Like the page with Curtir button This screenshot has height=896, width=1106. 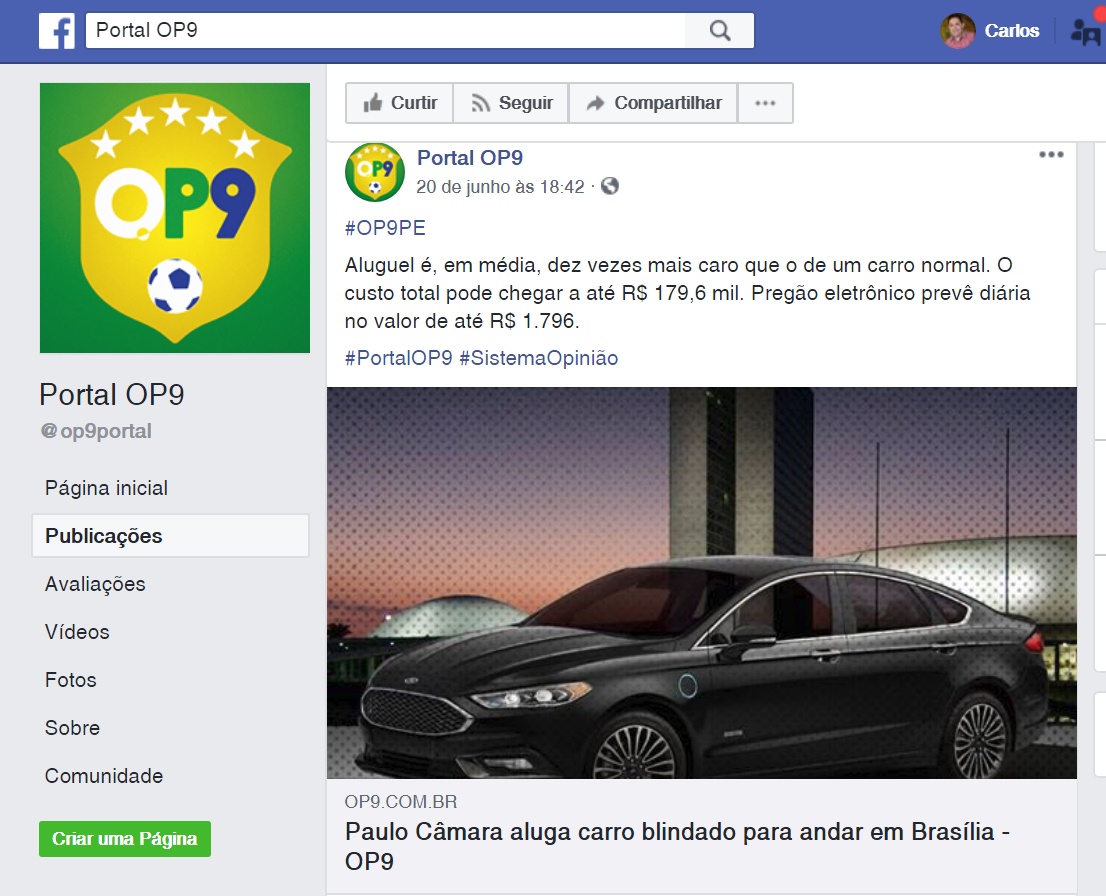point(400,103)
